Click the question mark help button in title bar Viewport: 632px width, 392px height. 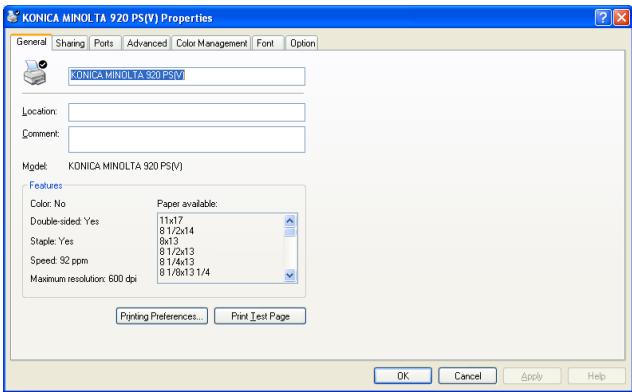602,18
